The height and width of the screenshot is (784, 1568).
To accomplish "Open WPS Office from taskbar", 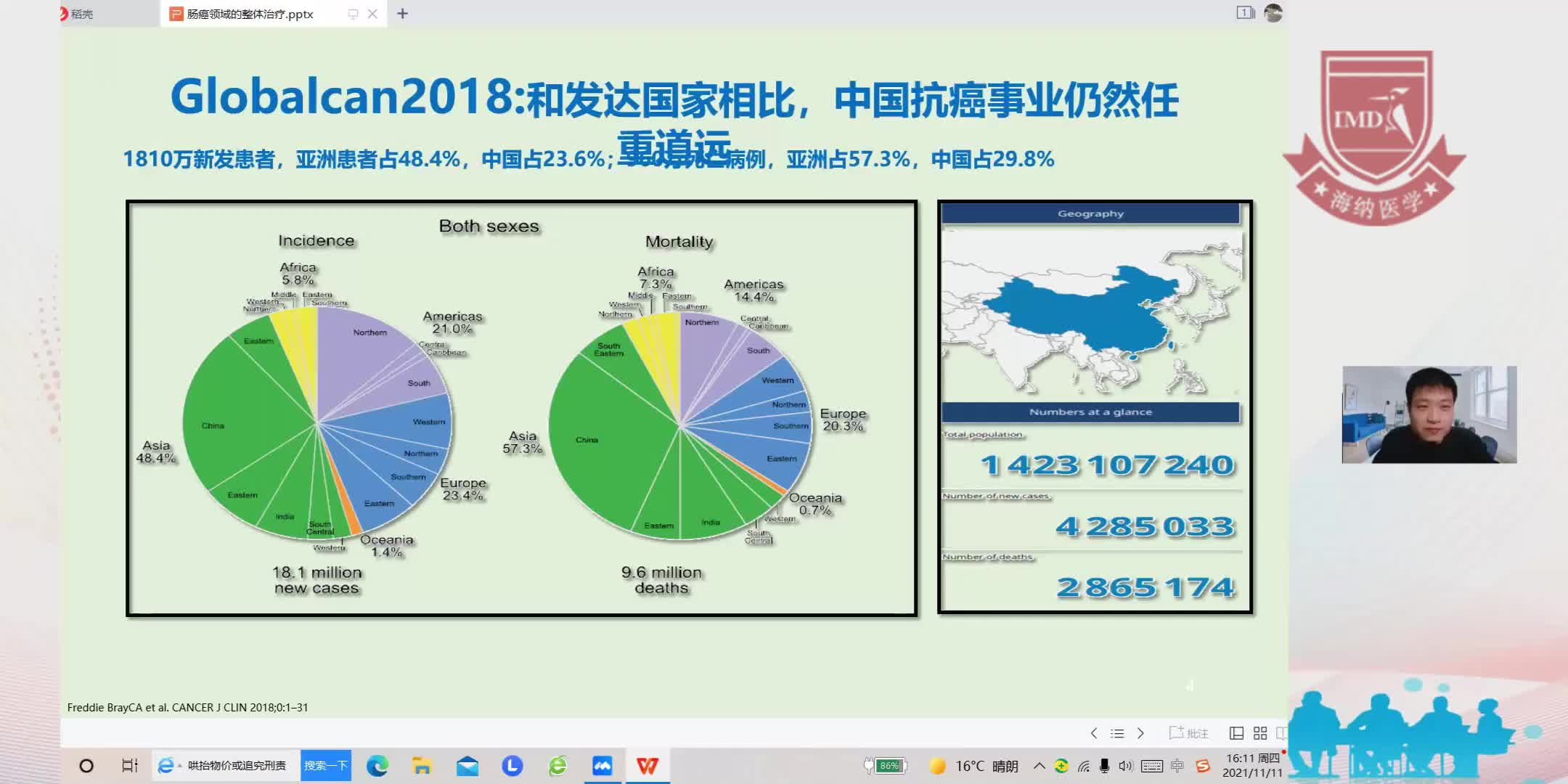I will pyautogui.click(x=647, y=765).
